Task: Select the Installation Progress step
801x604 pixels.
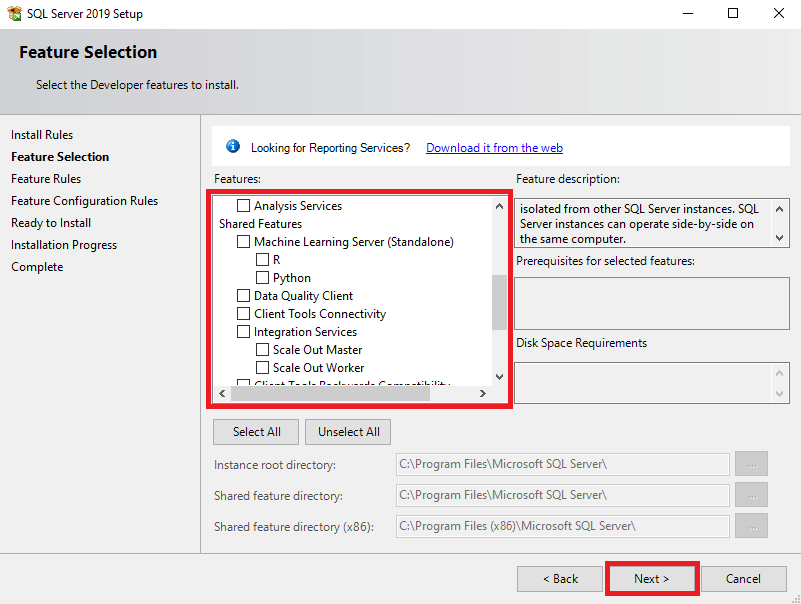Action: pyautogui.click(x=64, y=245)
